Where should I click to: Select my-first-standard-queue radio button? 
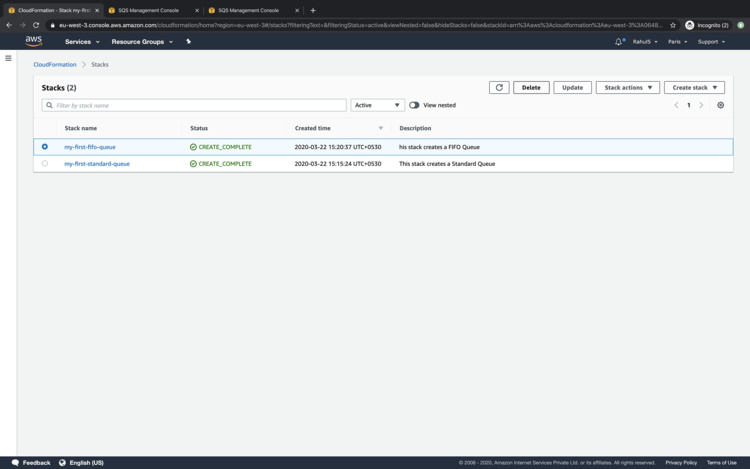tap(45, 163)
